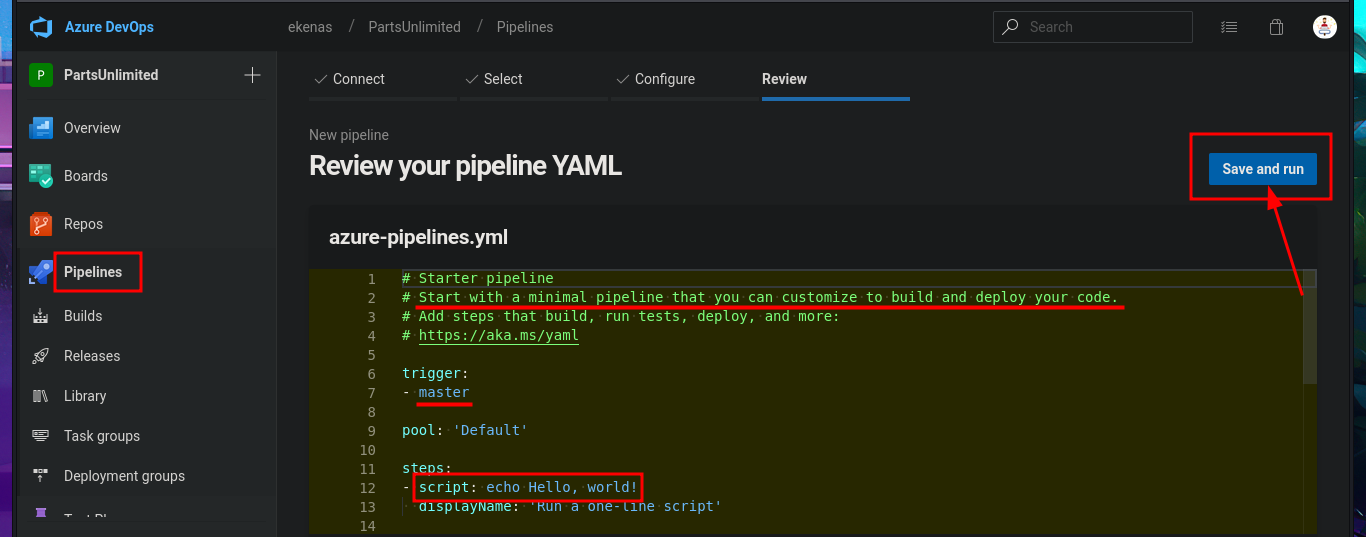This screenshot has height=537, width=1366.
Task: Click the Save and run button
Action: (1262, 169)
